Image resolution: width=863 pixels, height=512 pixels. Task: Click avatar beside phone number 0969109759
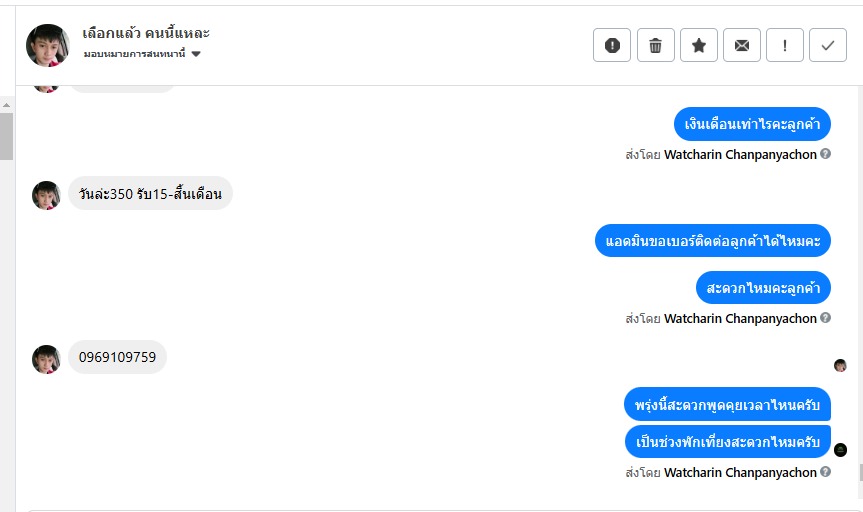(x=46, y=360)
